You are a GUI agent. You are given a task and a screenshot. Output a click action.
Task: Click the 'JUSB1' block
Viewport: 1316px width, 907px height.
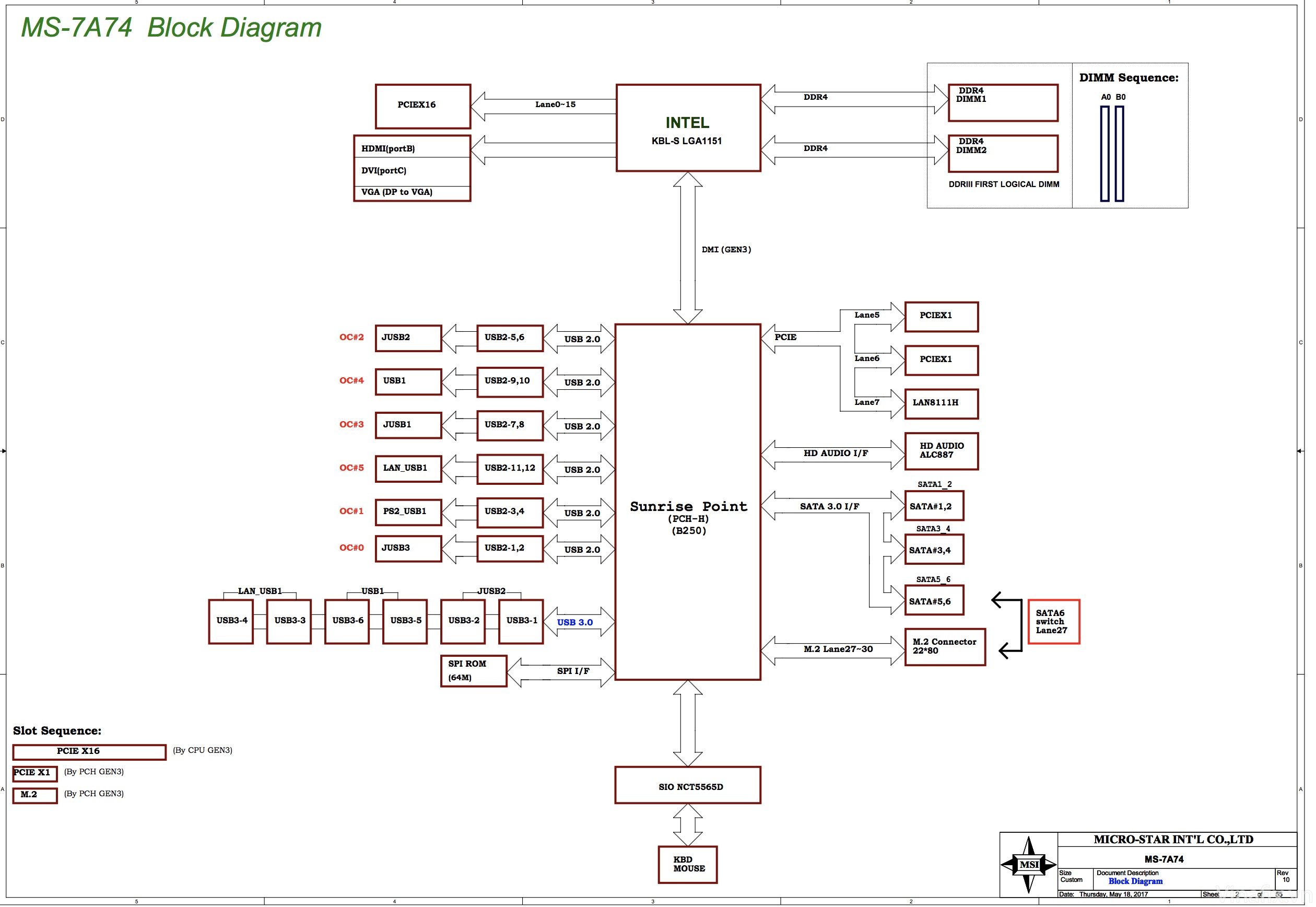[x=408, y=426]
